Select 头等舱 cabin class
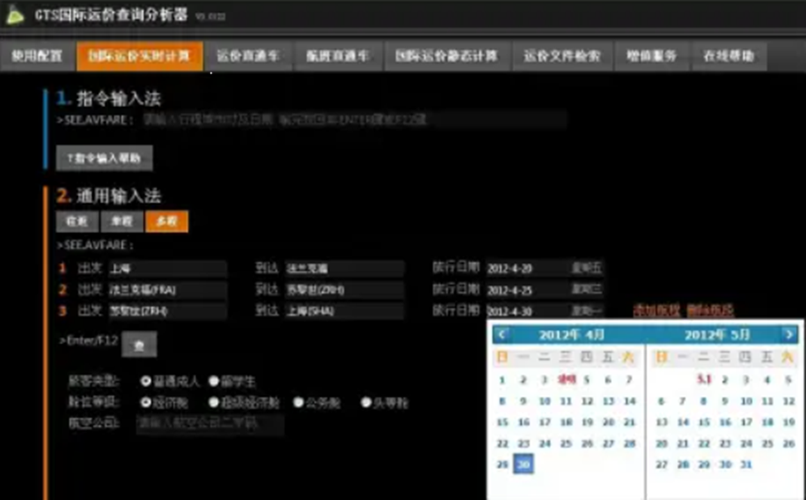The image size is (806, 500). [366, 402]
